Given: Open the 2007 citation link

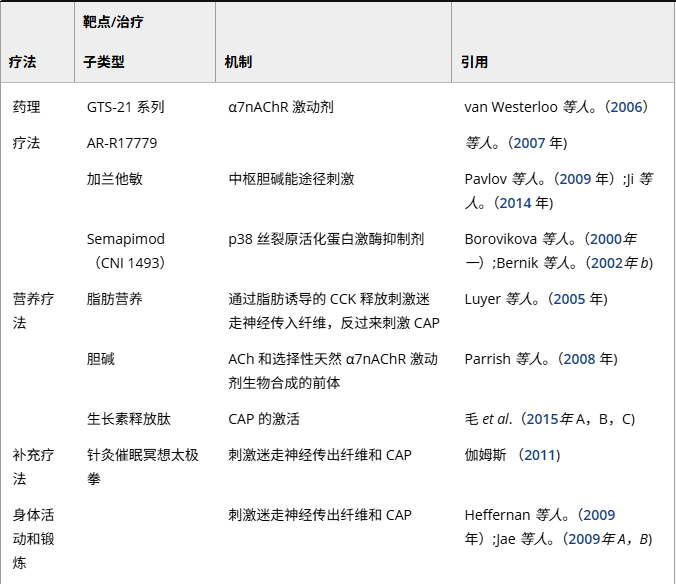Looking at the screenshot, I should (529, 143).
